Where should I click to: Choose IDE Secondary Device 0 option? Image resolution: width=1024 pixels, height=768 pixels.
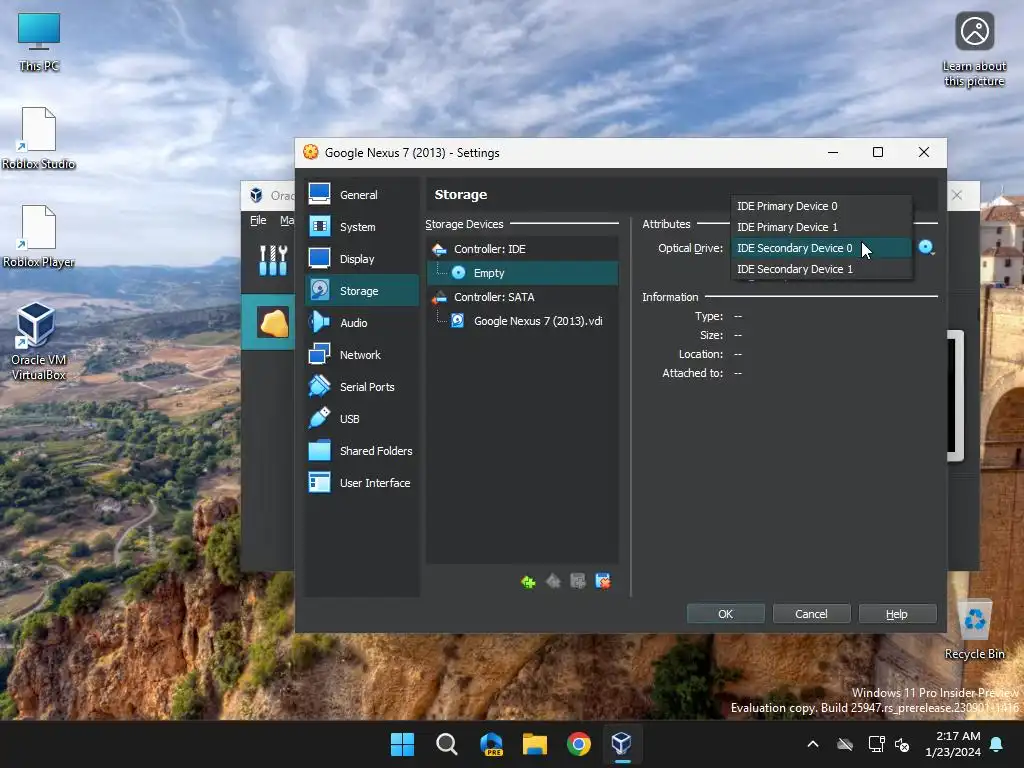(x=821, y=248)
